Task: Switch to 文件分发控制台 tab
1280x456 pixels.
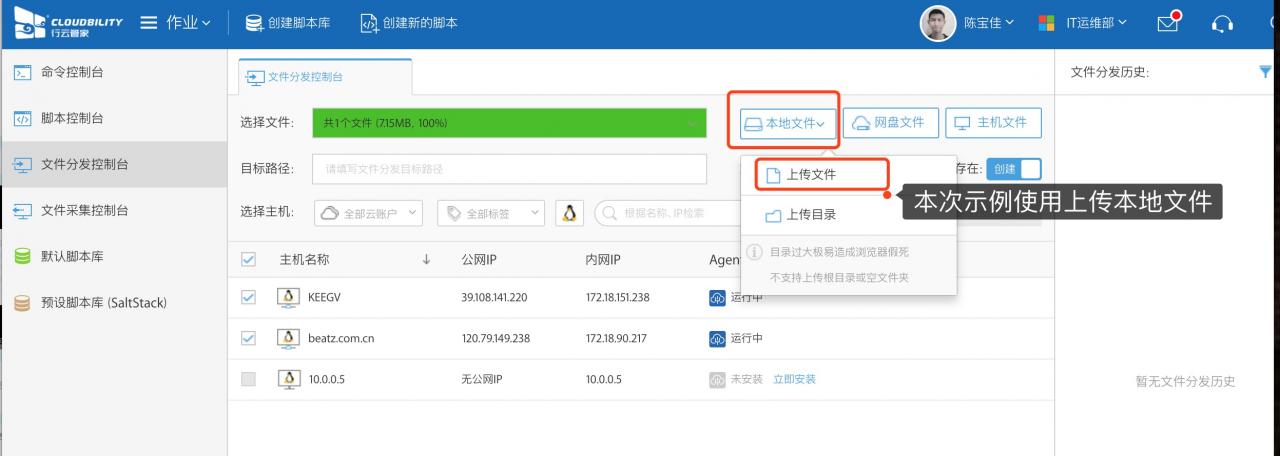Action: tap(325, 77)
